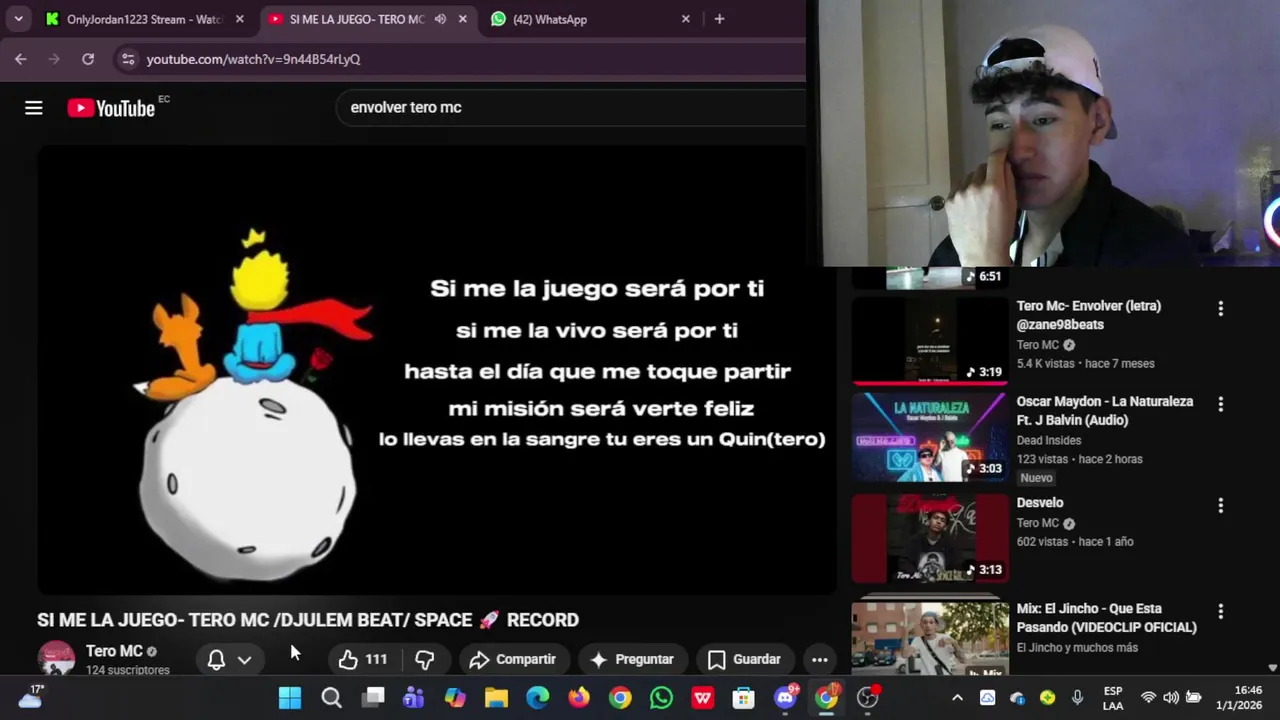This screenshot has width=1280, height=720.
Task: Click the video title SI ME LA JUEGO
Action: [308, 620]
